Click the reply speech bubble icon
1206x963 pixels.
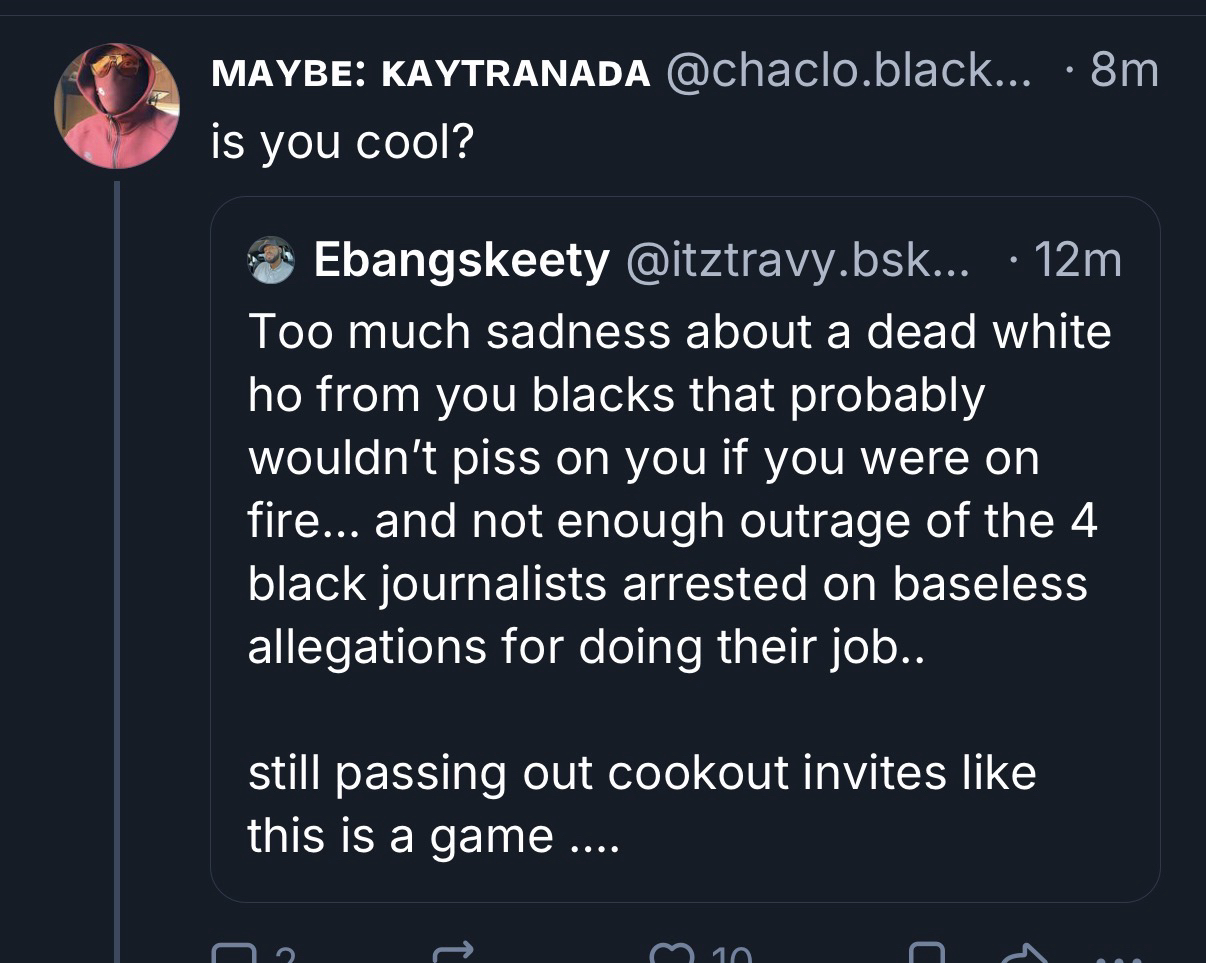coord(232,955)
